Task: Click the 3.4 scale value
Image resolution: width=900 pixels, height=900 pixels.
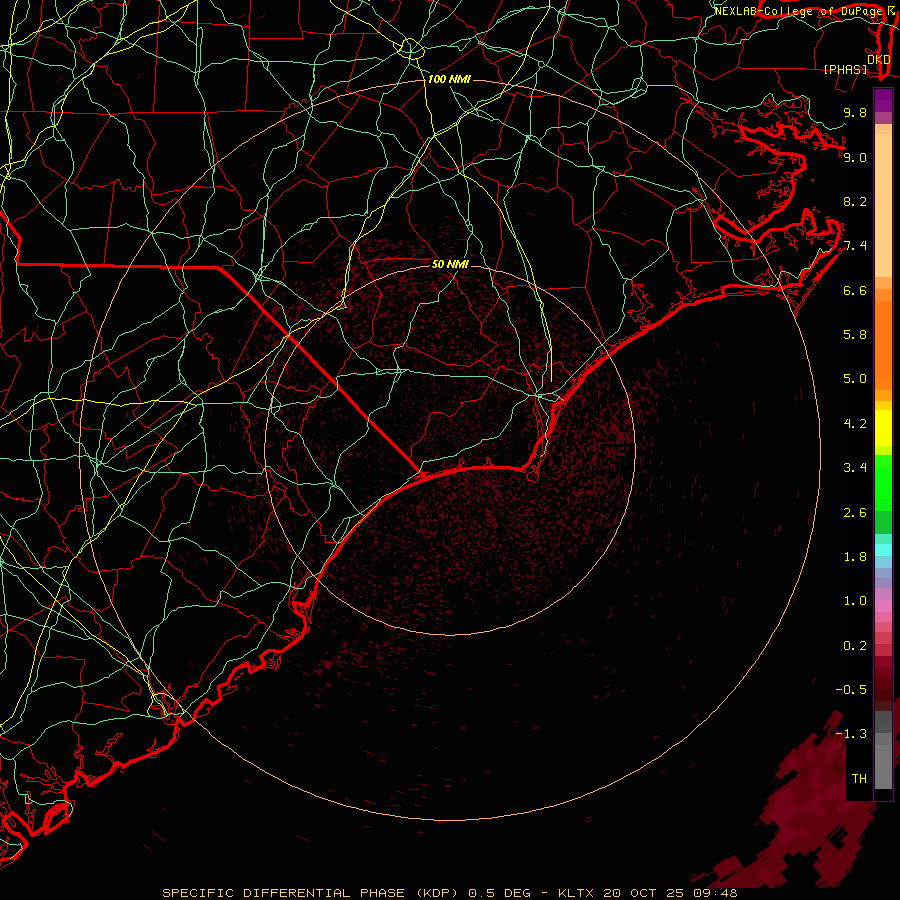Action: click(855, 468)
